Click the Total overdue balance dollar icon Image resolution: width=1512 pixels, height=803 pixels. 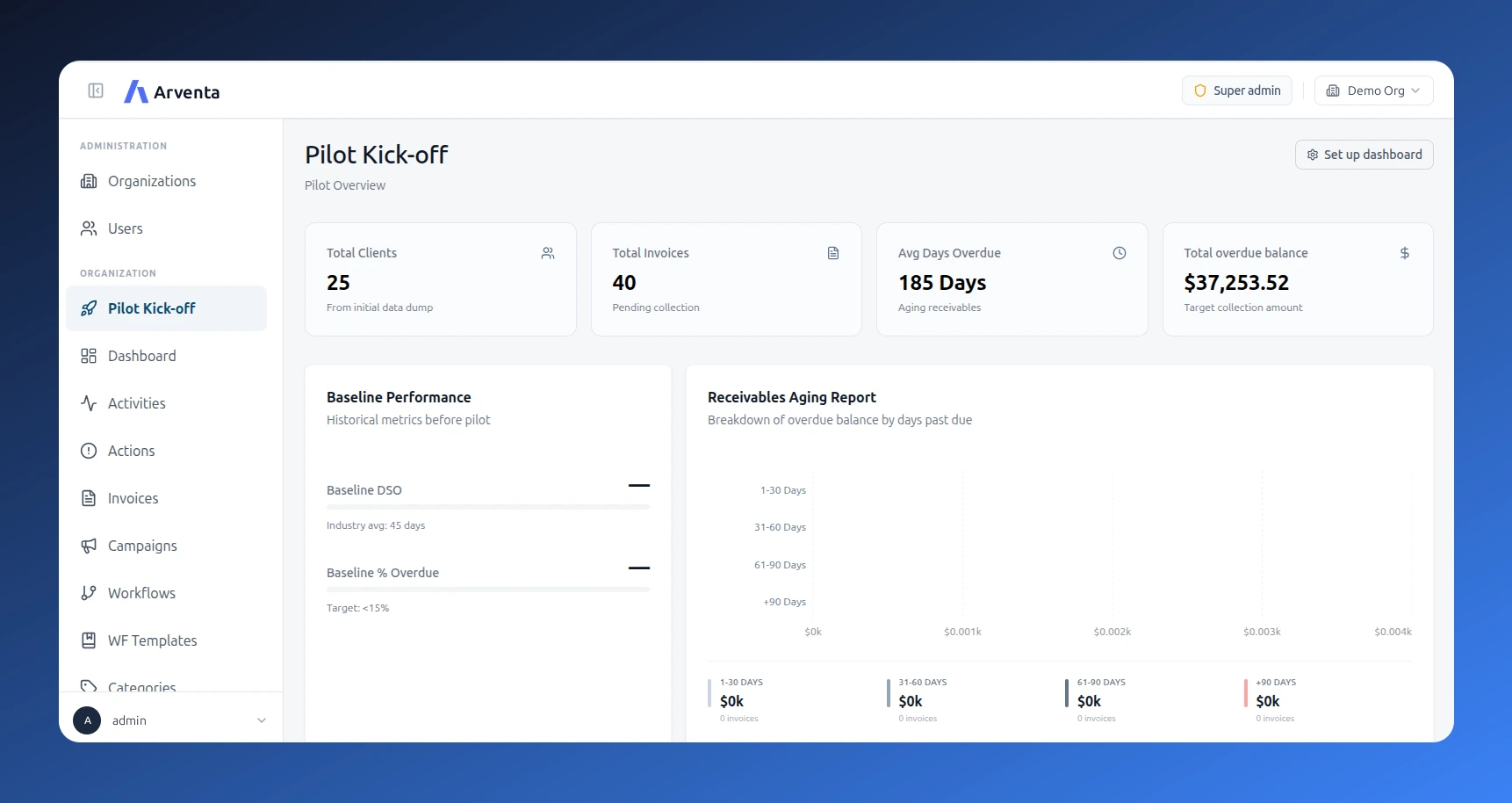[x=1405, y=253]
